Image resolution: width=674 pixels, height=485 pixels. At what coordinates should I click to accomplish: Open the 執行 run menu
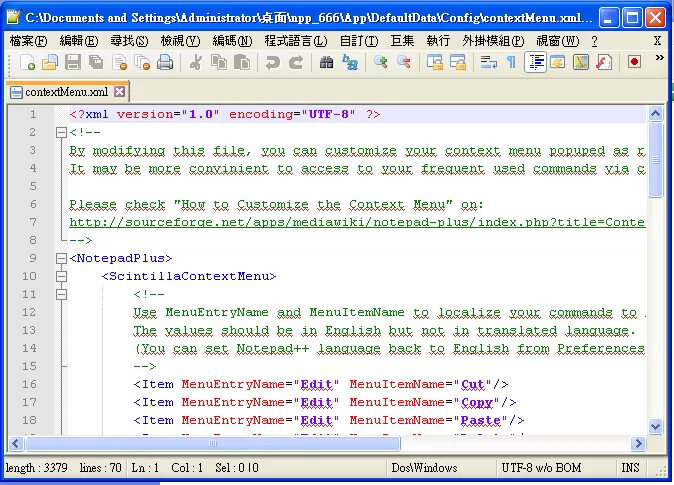(x=438, y=41)
